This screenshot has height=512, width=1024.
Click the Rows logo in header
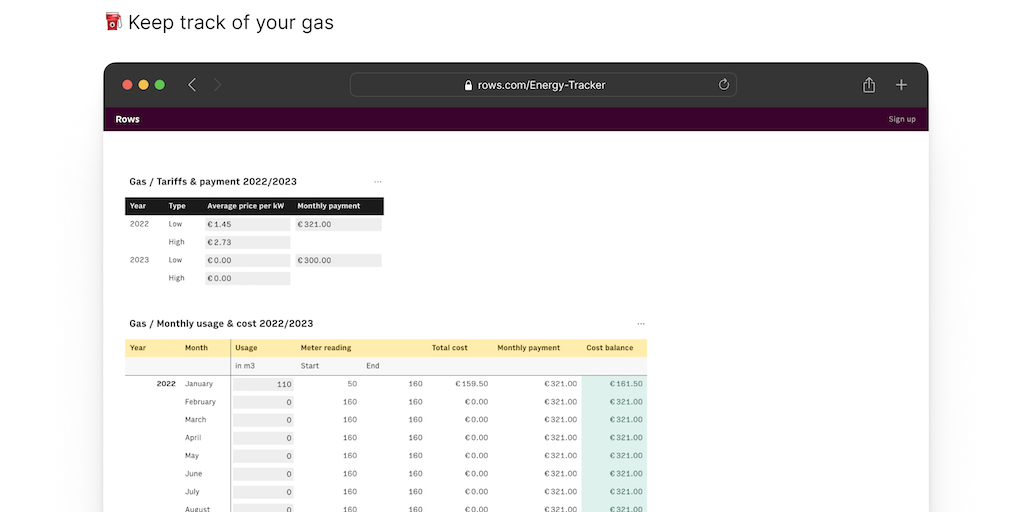[128, 119]
